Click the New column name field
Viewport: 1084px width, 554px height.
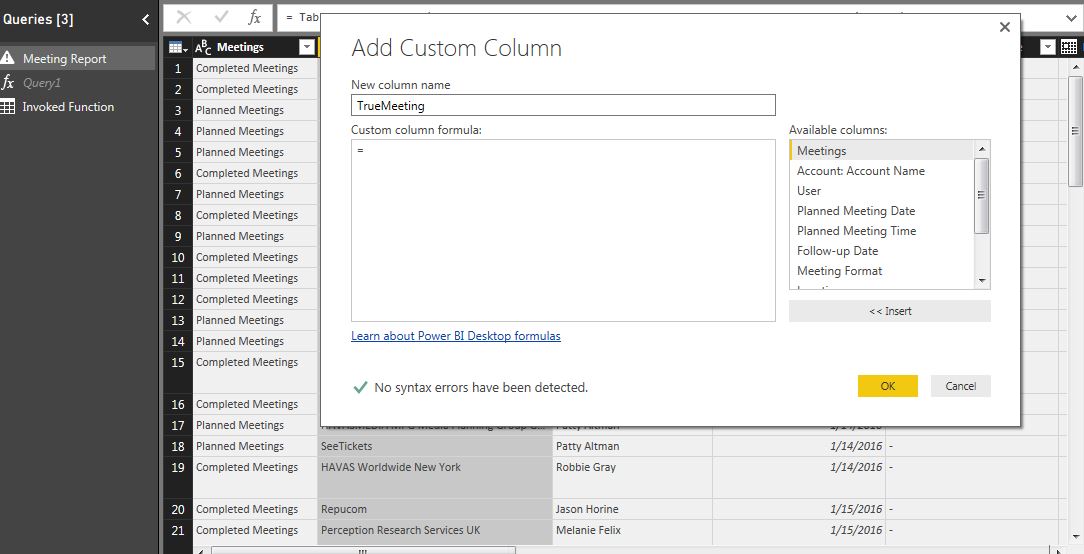click(x=563, y=105)
